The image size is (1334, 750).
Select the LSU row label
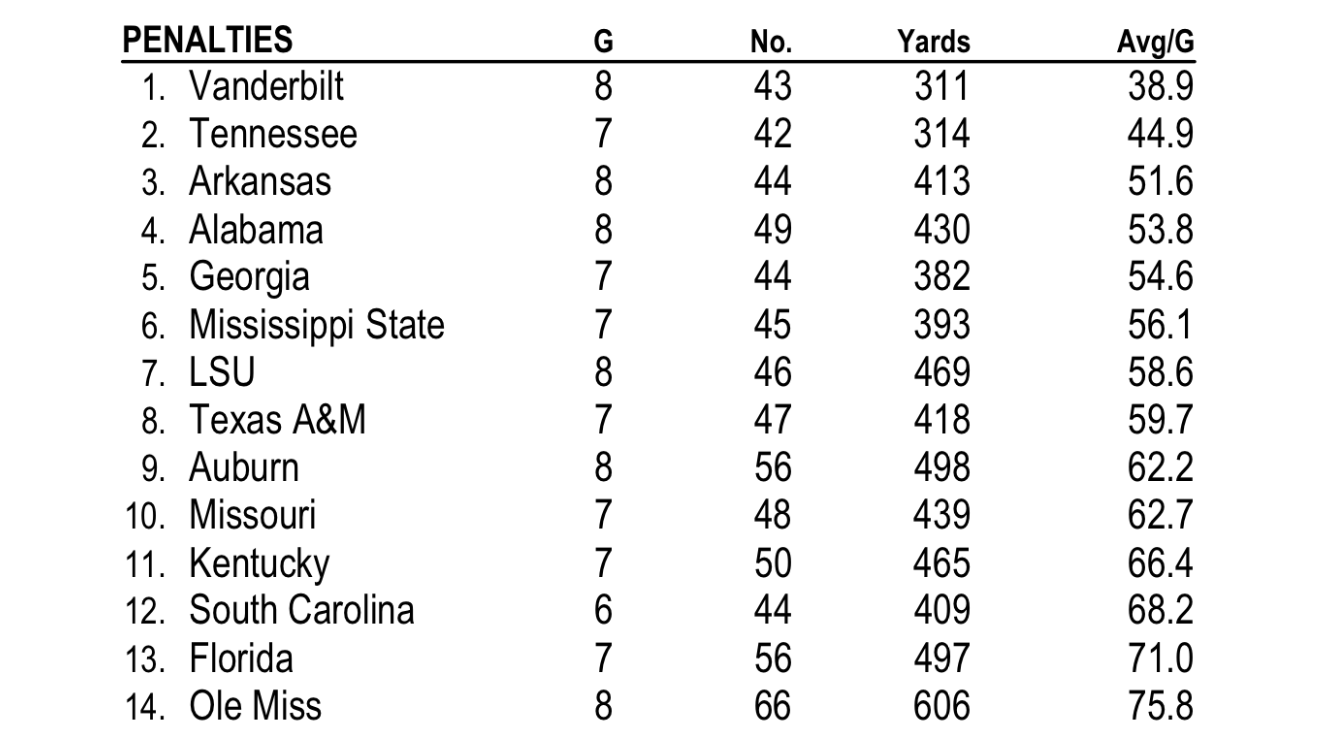(222, 373)
